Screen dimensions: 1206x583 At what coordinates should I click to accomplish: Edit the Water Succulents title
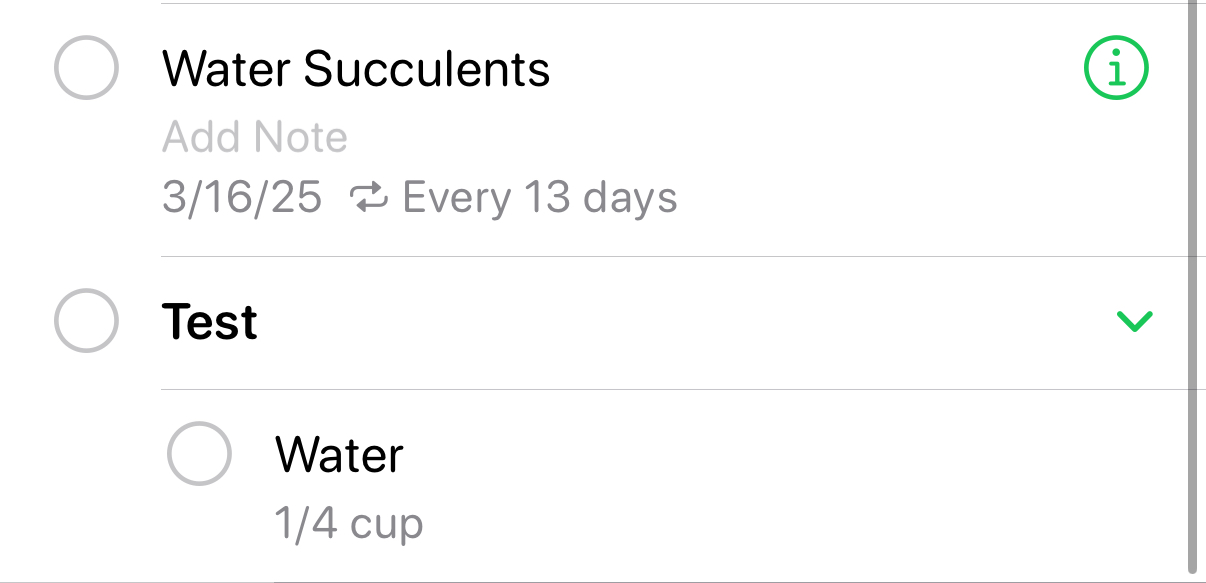tap(356, 69)
